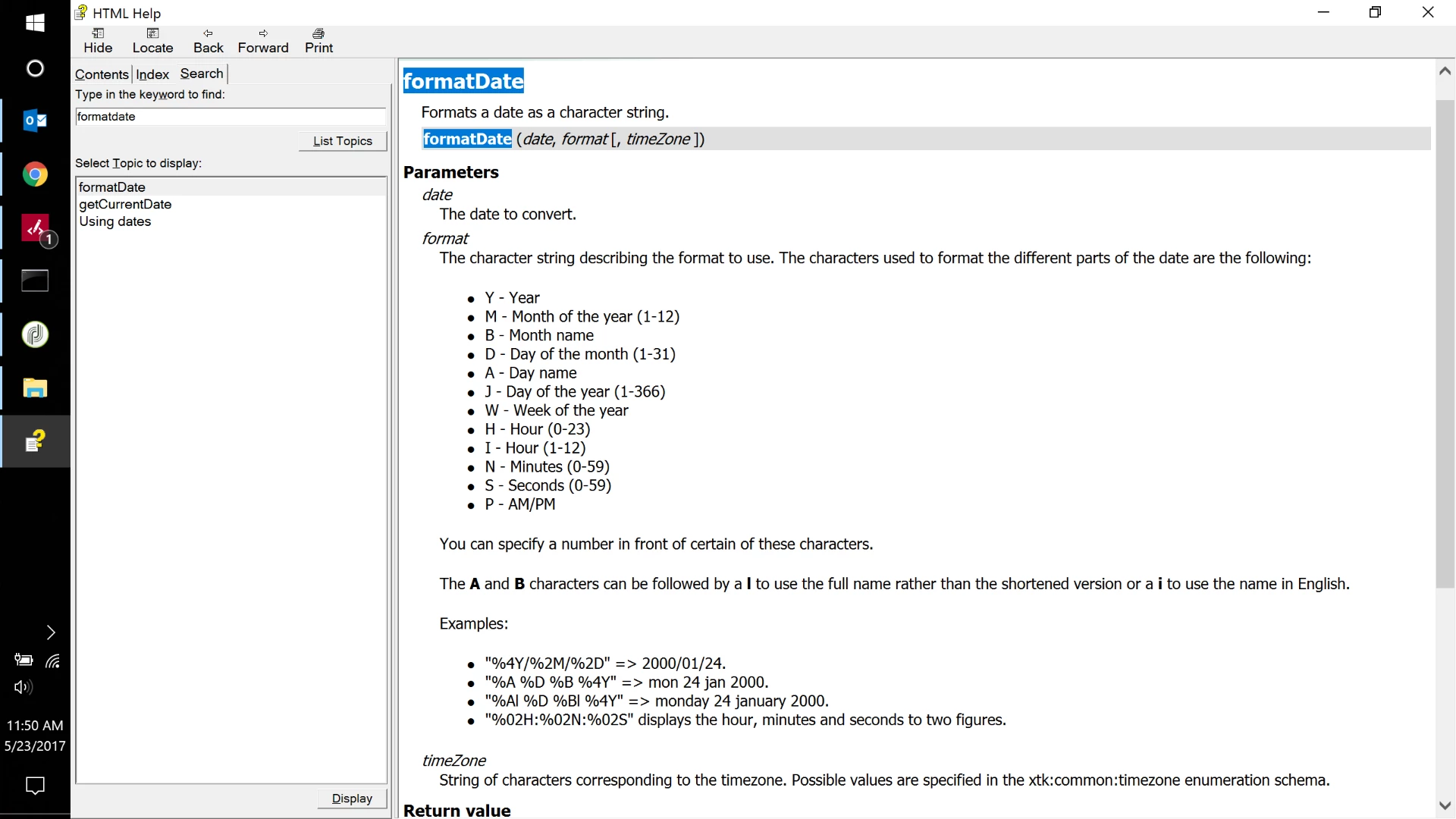This screenshot has height=819, width=1456.
Task: Open the Action Center notifications icon
Action: point(35,786)
